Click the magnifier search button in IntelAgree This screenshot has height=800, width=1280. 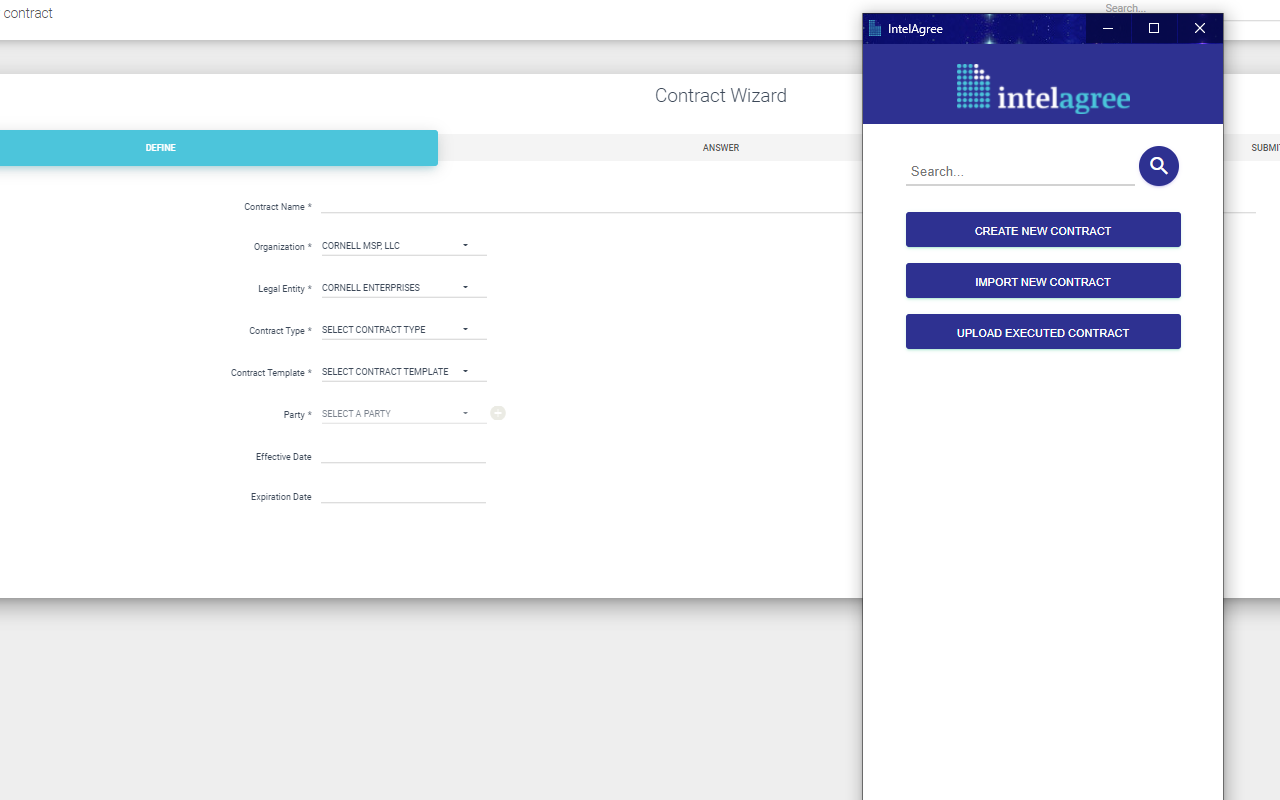click(x=1159, y=166)
